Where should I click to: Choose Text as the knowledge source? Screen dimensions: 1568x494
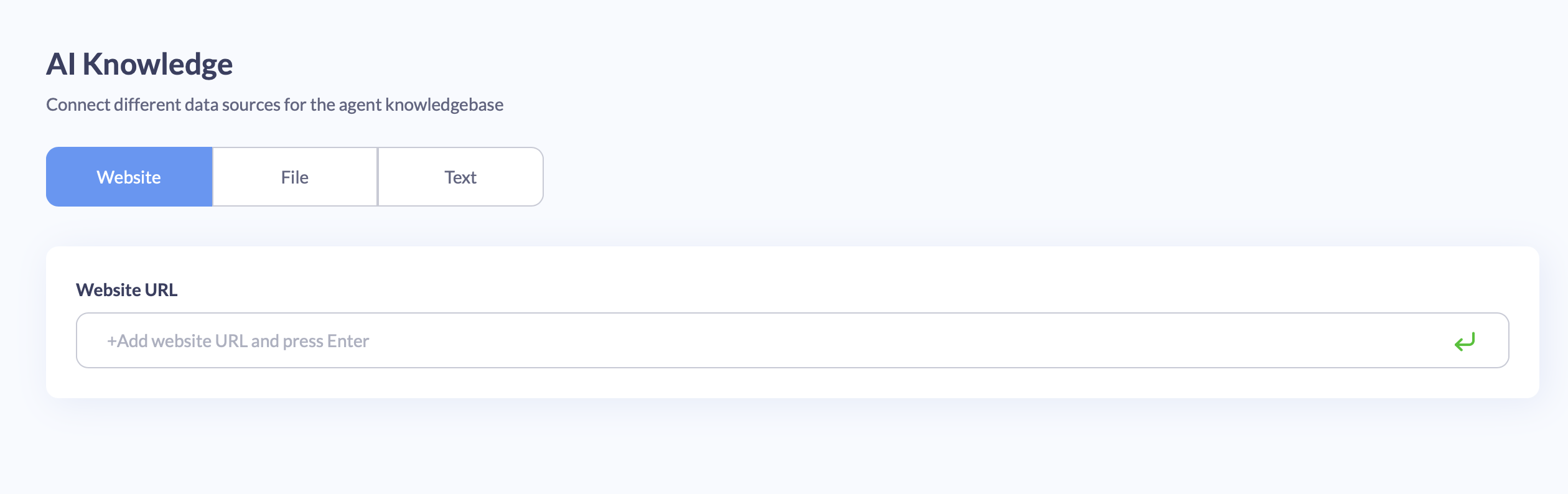[460, 177]
